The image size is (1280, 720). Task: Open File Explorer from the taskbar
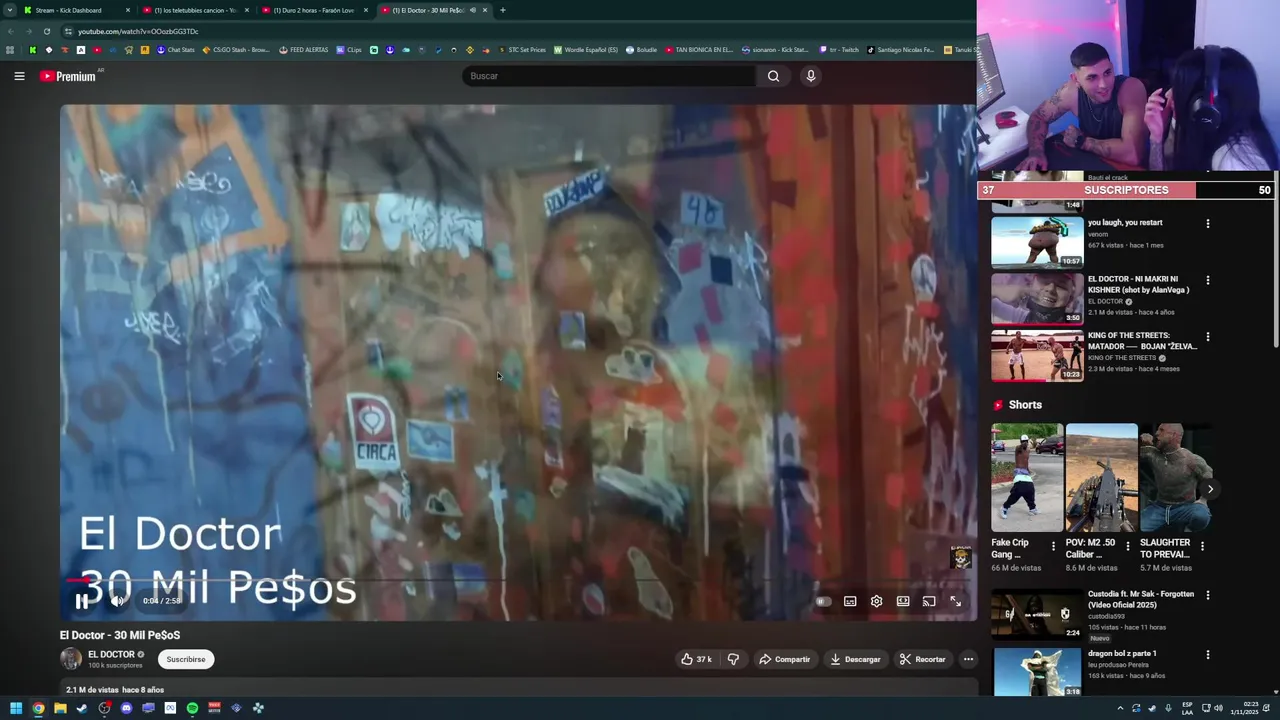(60, 708)
